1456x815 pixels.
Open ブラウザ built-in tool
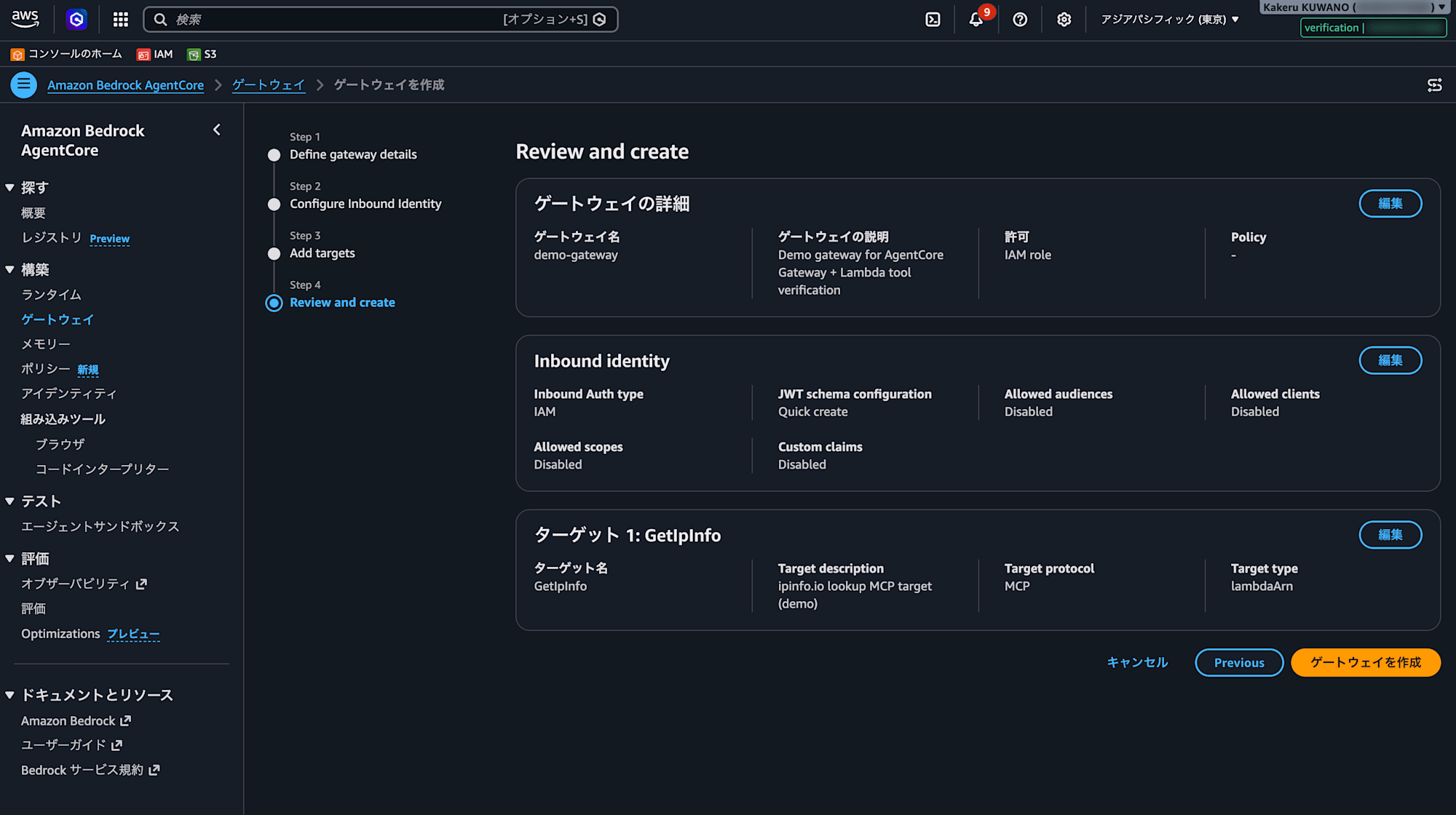pyautogui.click(x=60, y=444)
